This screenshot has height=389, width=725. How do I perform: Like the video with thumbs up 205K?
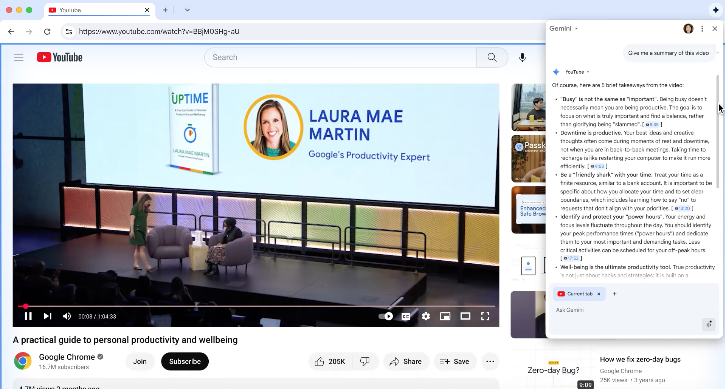pos(330,361)
